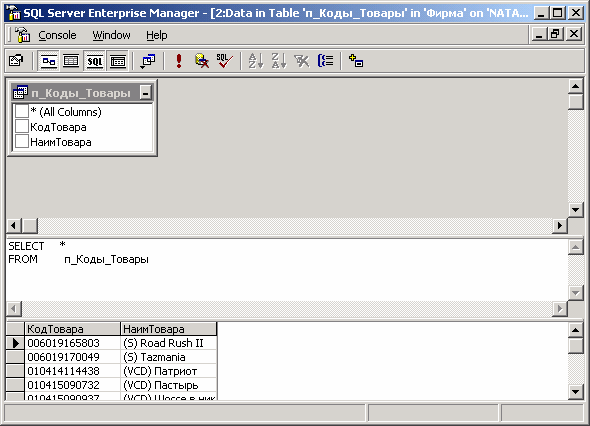Click the Console menu icon
This screenshot has width=590, height=426.
tap(23, 35)
